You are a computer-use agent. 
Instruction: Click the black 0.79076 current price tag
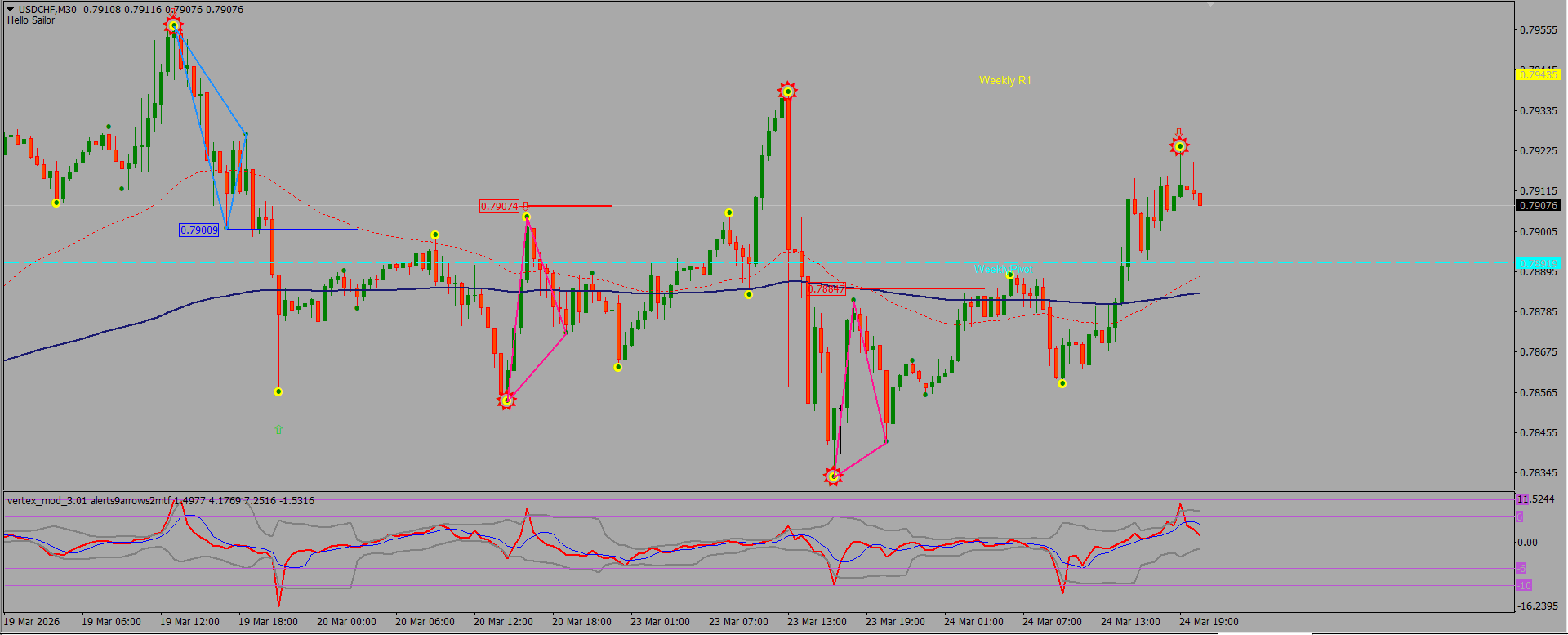pos(1539,205)
